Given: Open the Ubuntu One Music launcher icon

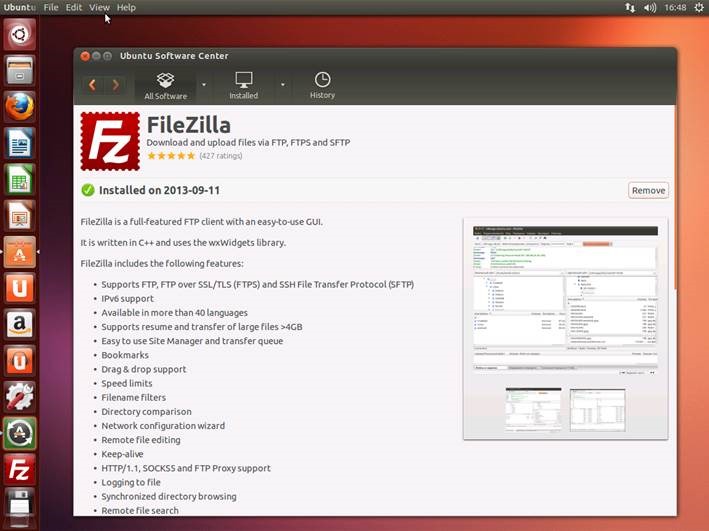Looking at the screenshot, I should 19,361.
